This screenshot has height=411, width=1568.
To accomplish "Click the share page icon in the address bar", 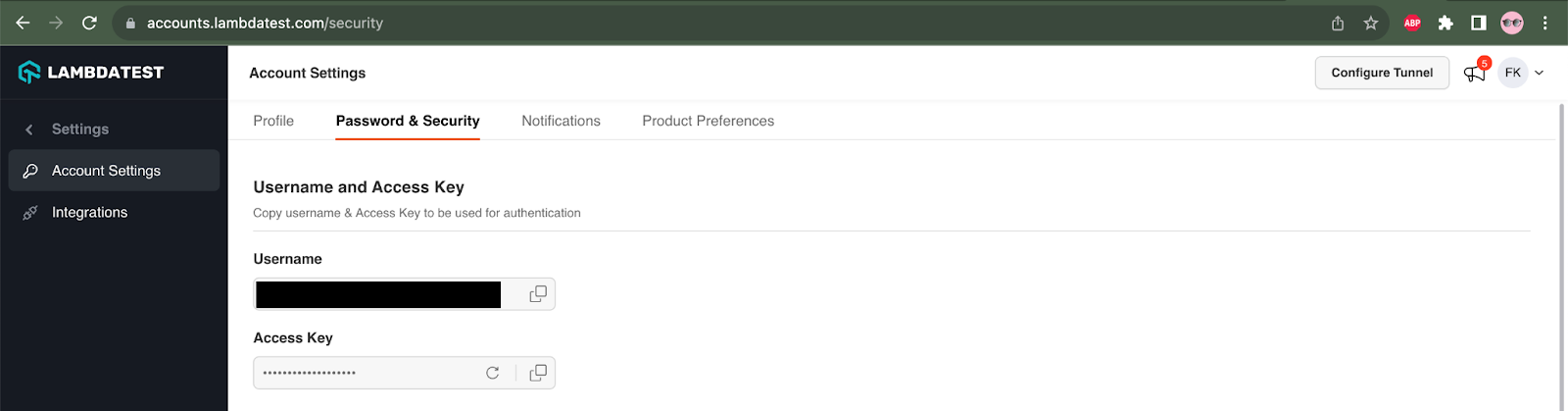I will tap(1338, 23).
